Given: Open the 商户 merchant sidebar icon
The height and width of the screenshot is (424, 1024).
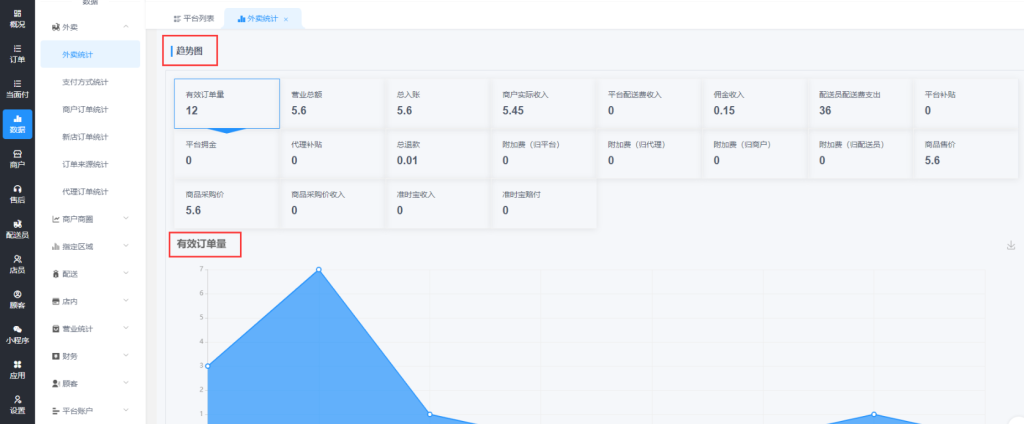Looking at the screenshot, I should pyautogui.click(x=17, y=157).
